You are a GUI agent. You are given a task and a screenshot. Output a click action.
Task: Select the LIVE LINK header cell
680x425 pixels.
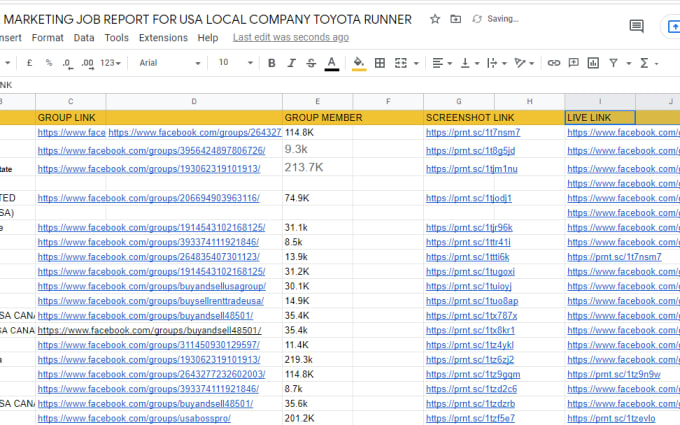[600, 118]
